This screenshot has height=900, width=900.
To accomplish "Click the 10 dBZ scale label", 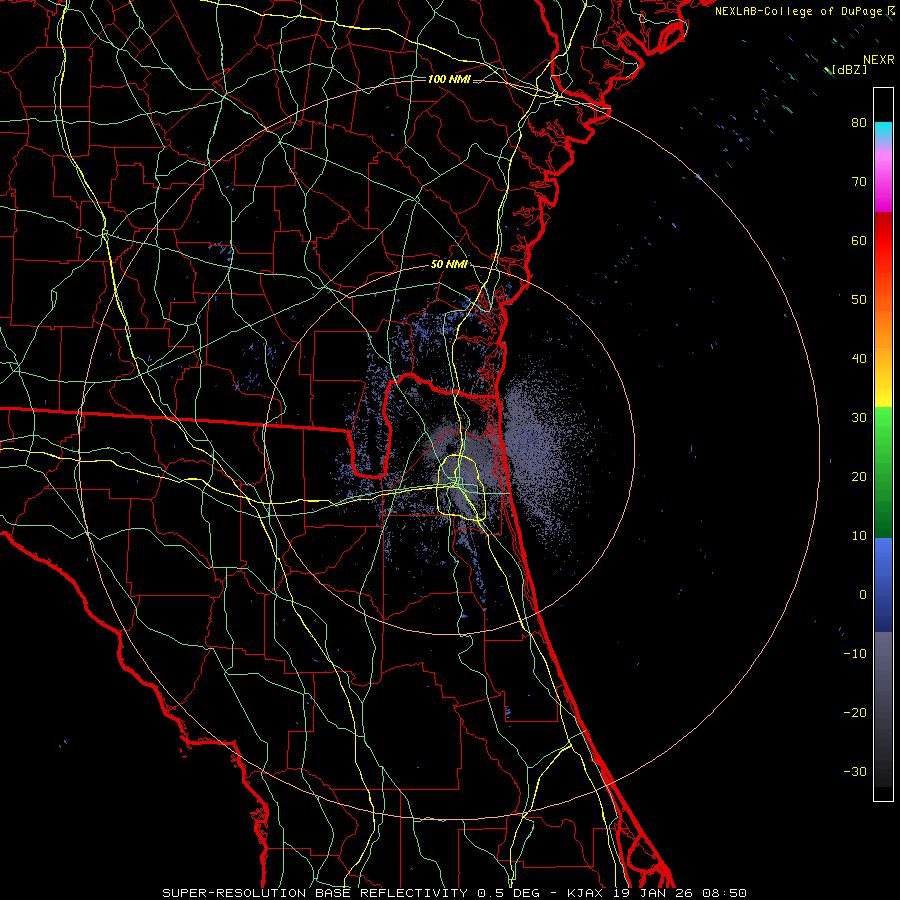I will [x=859, y=536].
